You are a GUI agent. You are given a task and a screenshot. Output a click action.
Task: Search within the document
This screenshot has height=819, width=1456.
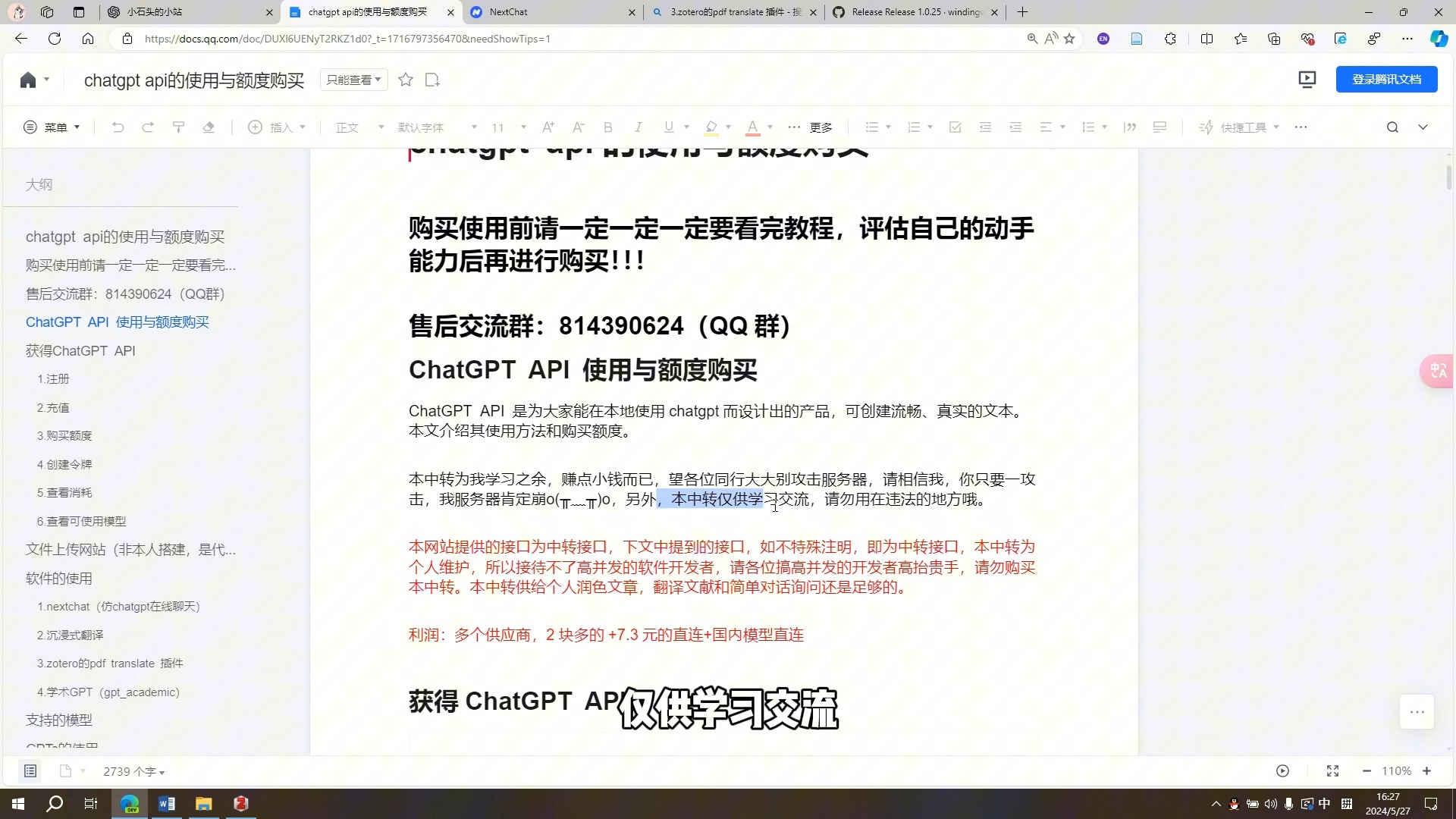tap(1392, 127)
